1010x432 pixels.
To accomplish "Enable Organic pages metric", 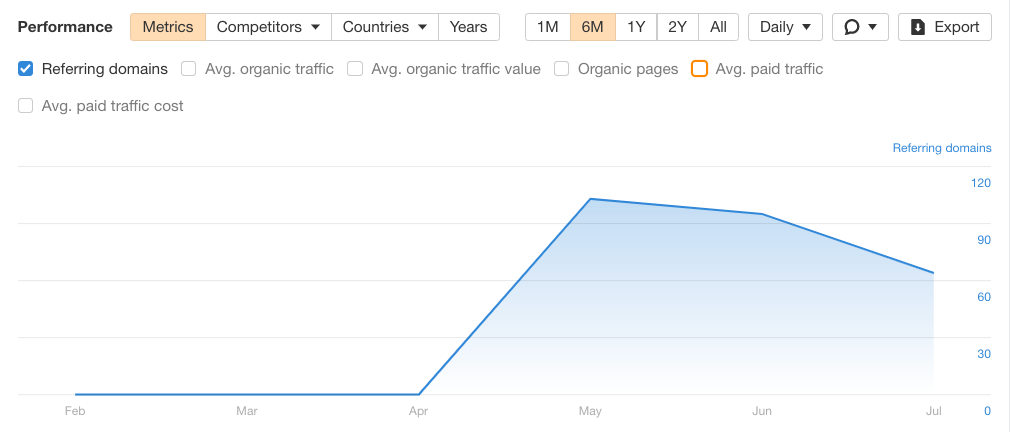I will [562, 69].
